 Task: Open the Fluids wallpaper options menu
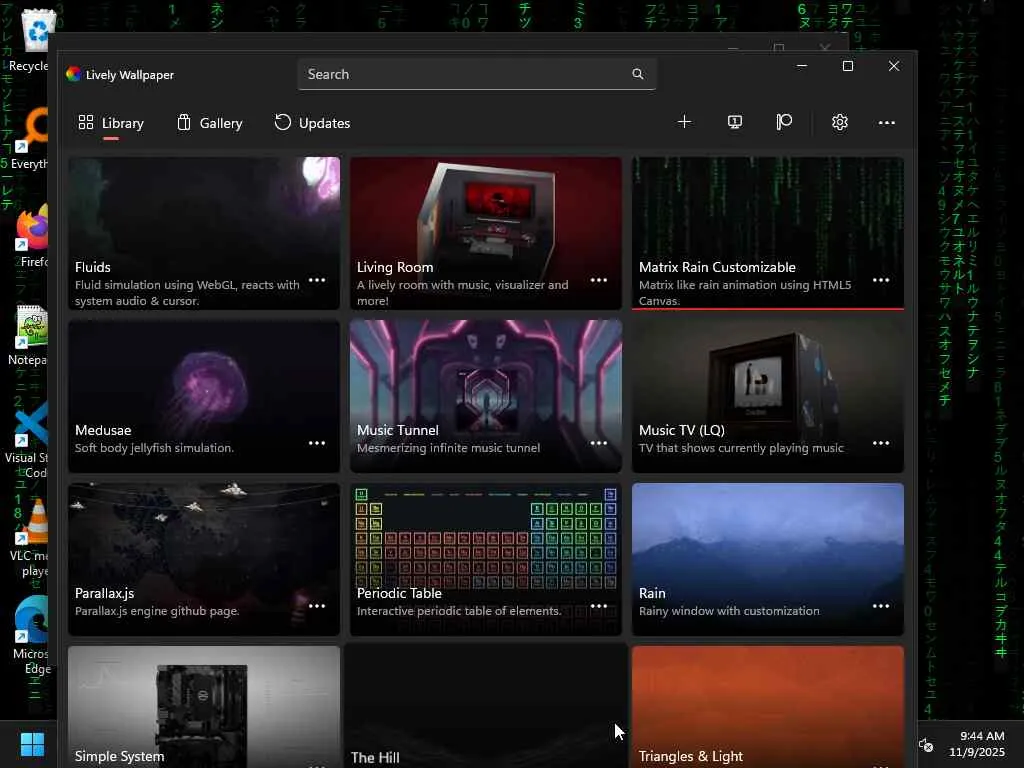tap(317, 280)
